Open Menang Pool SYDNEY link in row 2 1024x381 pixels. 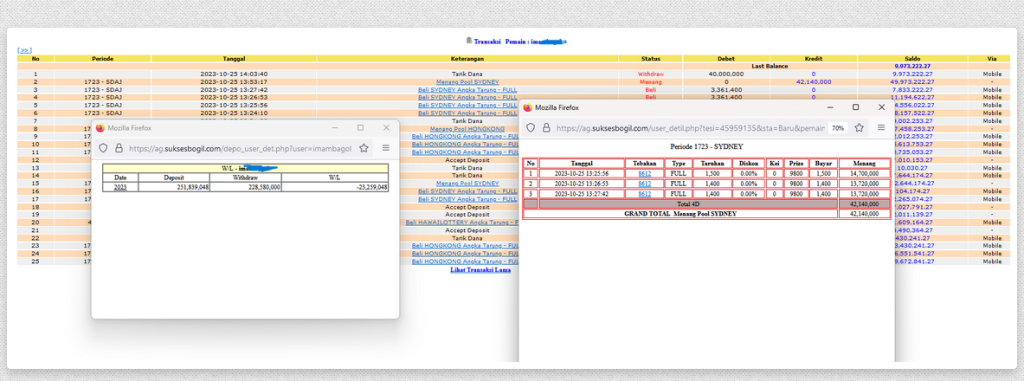pyautogui.click(x=468, y=82)
